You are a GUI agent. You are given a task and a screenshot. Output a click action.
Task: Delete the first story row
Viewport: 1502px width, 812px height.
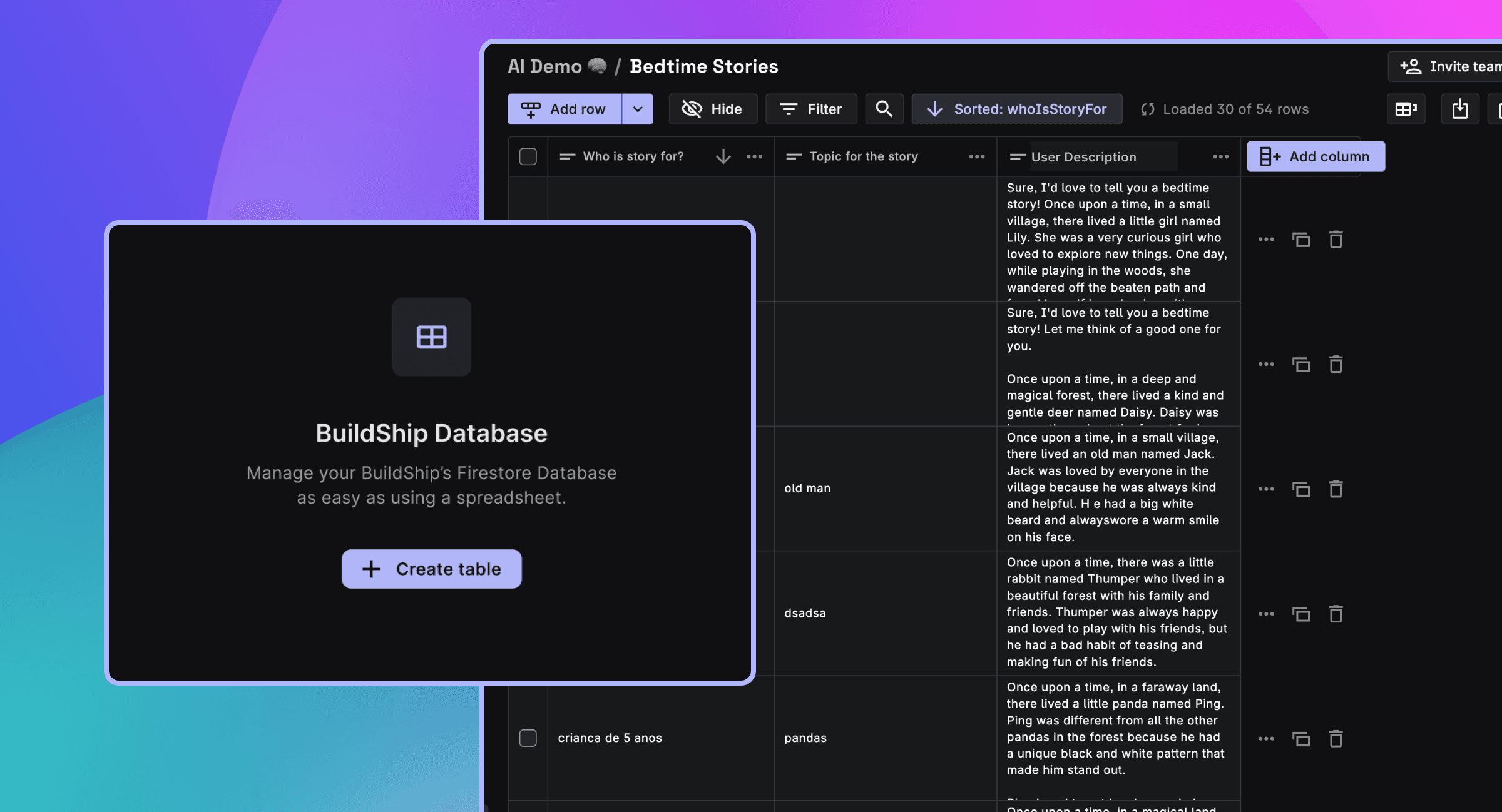tap(1336, 240)
